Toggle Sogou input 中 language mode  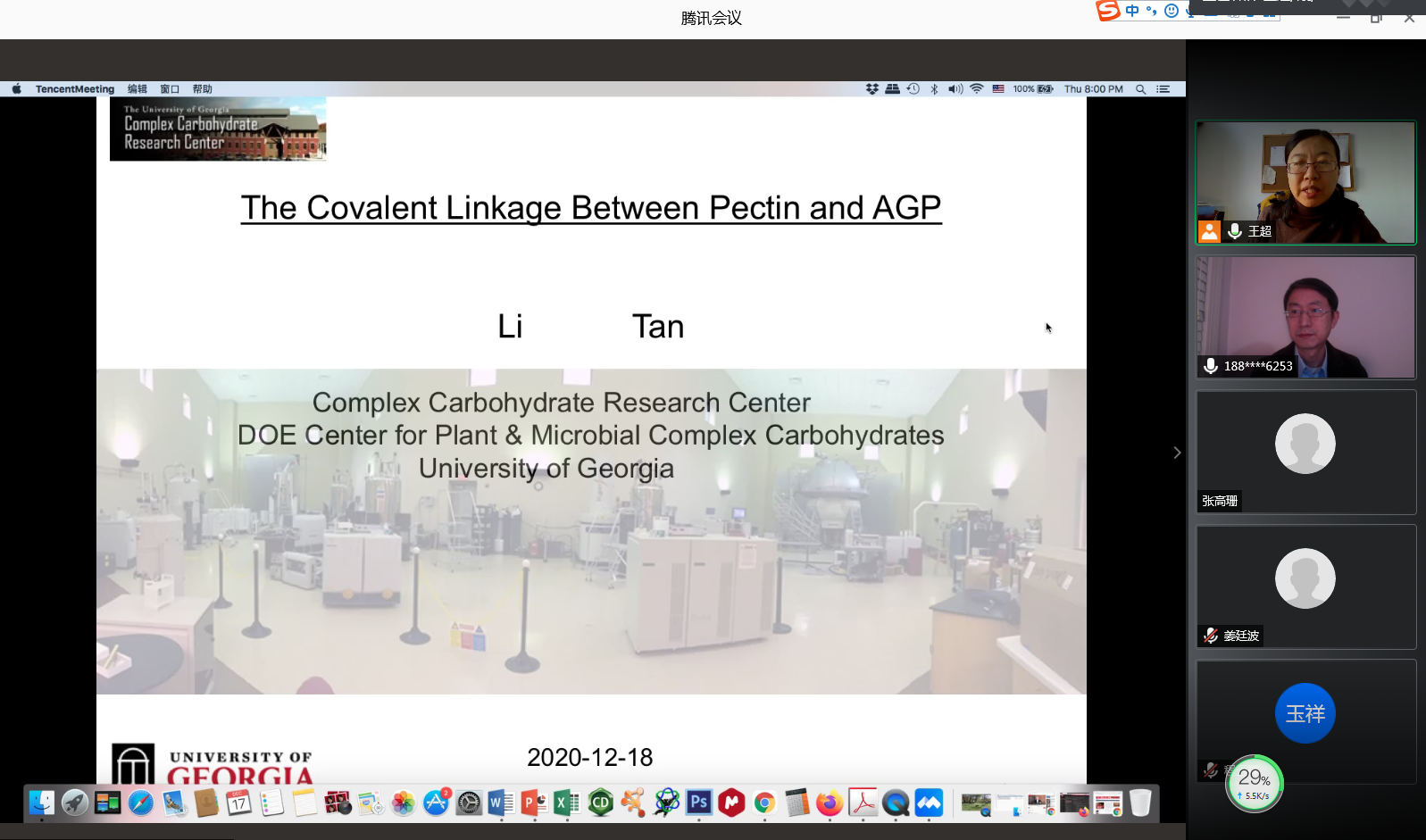coord(1132,11)
